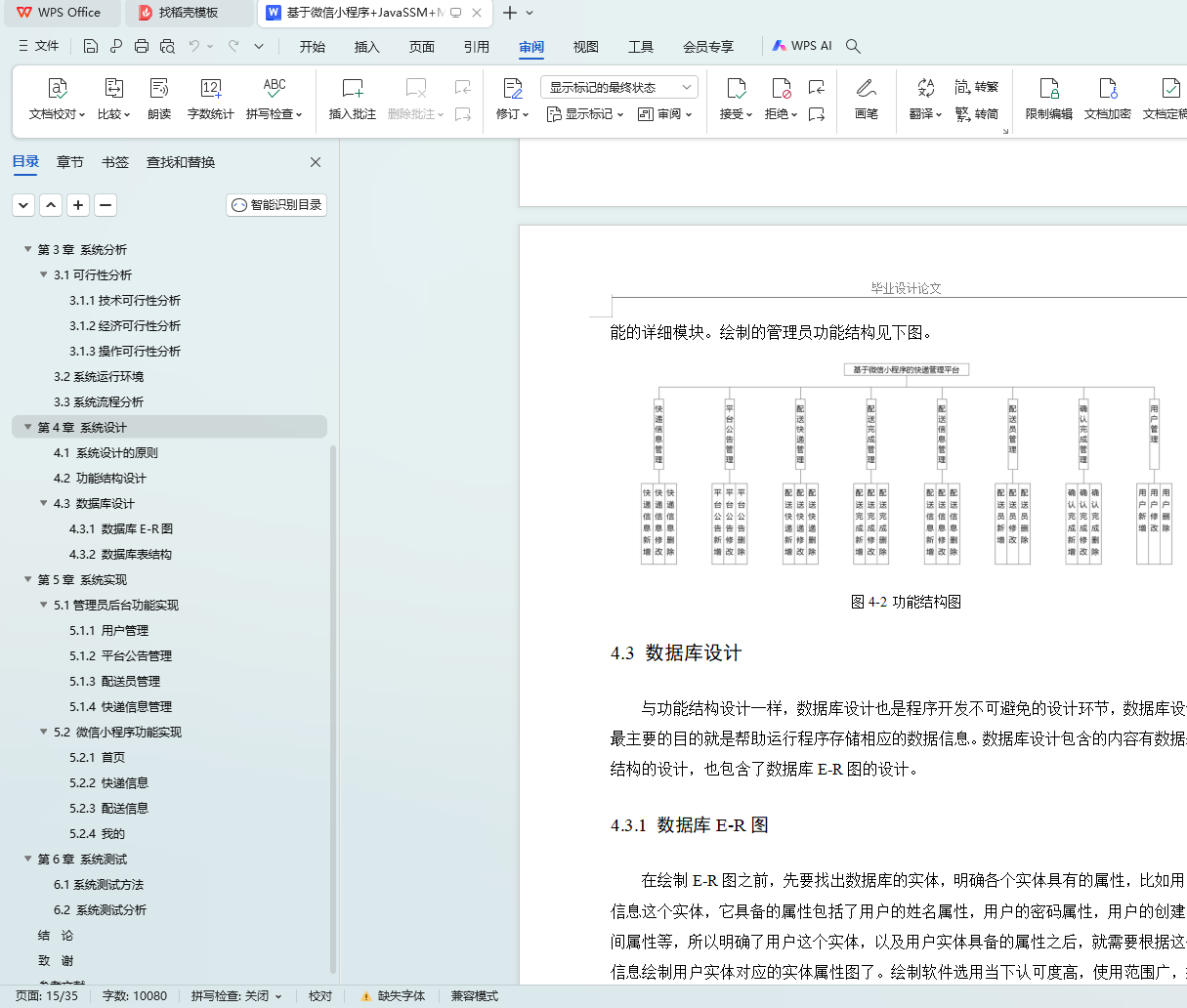
Task: Close the navigation pane
Action: (x=316, y=162)
